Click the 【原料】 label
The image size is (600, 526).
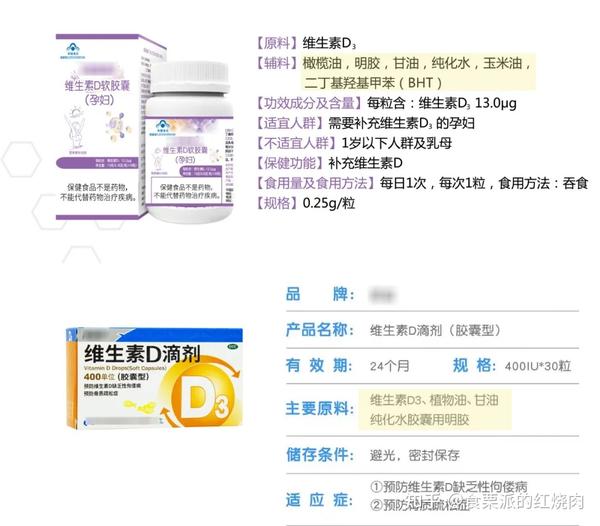(x=277, y=43)
